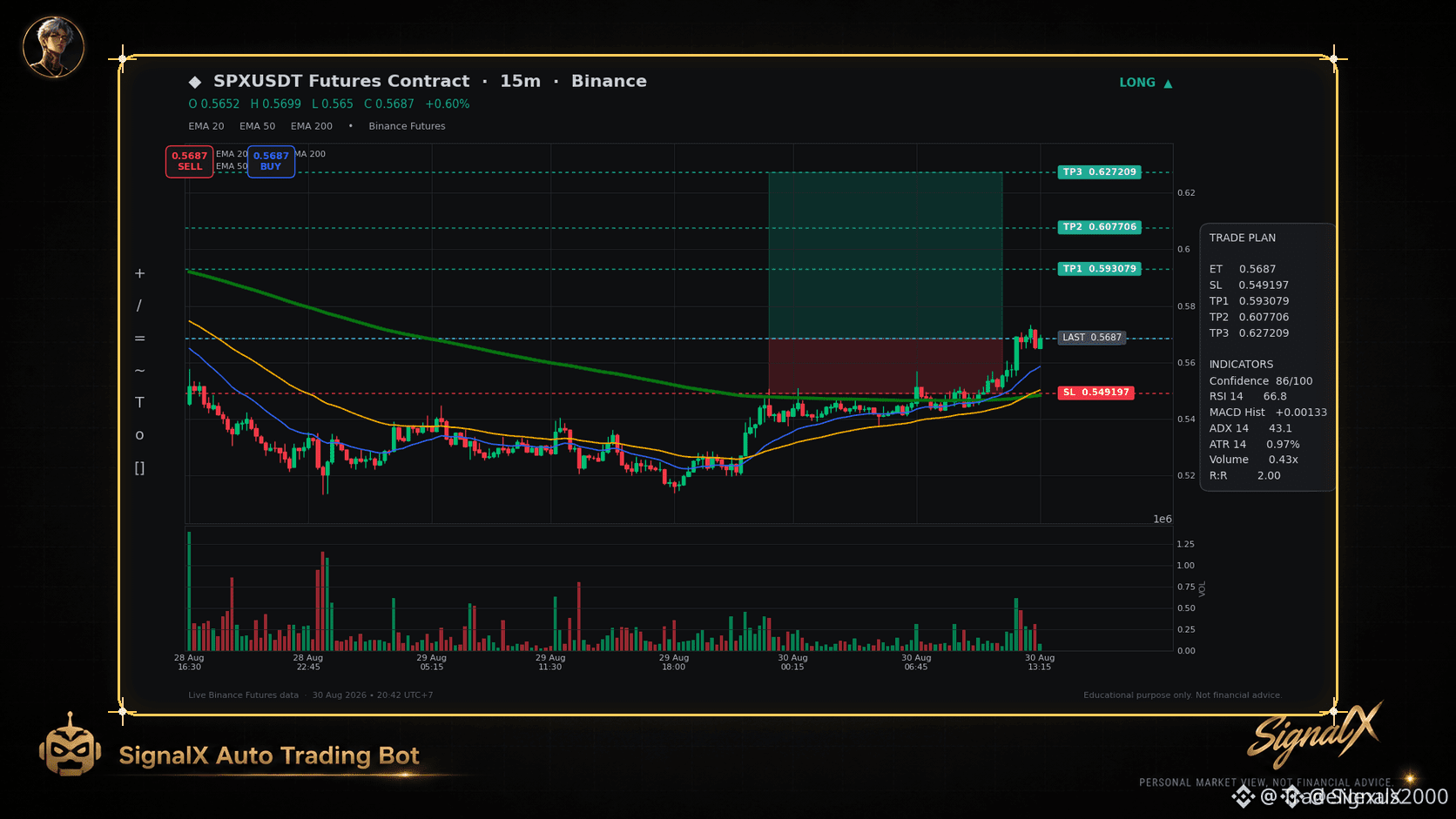1456x819 pixels.
Task: Click the R:R 2.00 row
Action: [1245, 475]
